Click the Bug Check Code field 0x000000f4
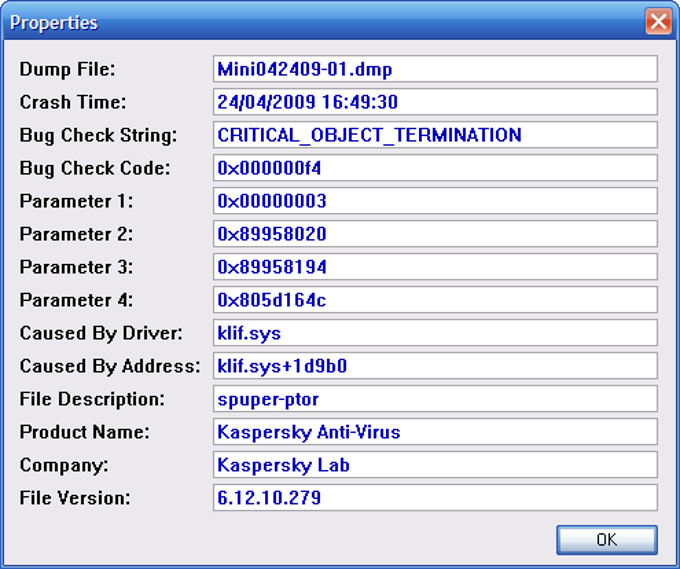Viewport: 680px width, 569px height. pos(435,167)
